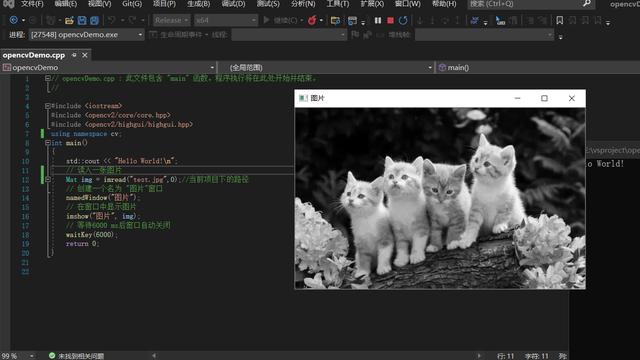Open the 扩展(X) menu
This screenshot has height=360, width=640.
click(372, 4)
